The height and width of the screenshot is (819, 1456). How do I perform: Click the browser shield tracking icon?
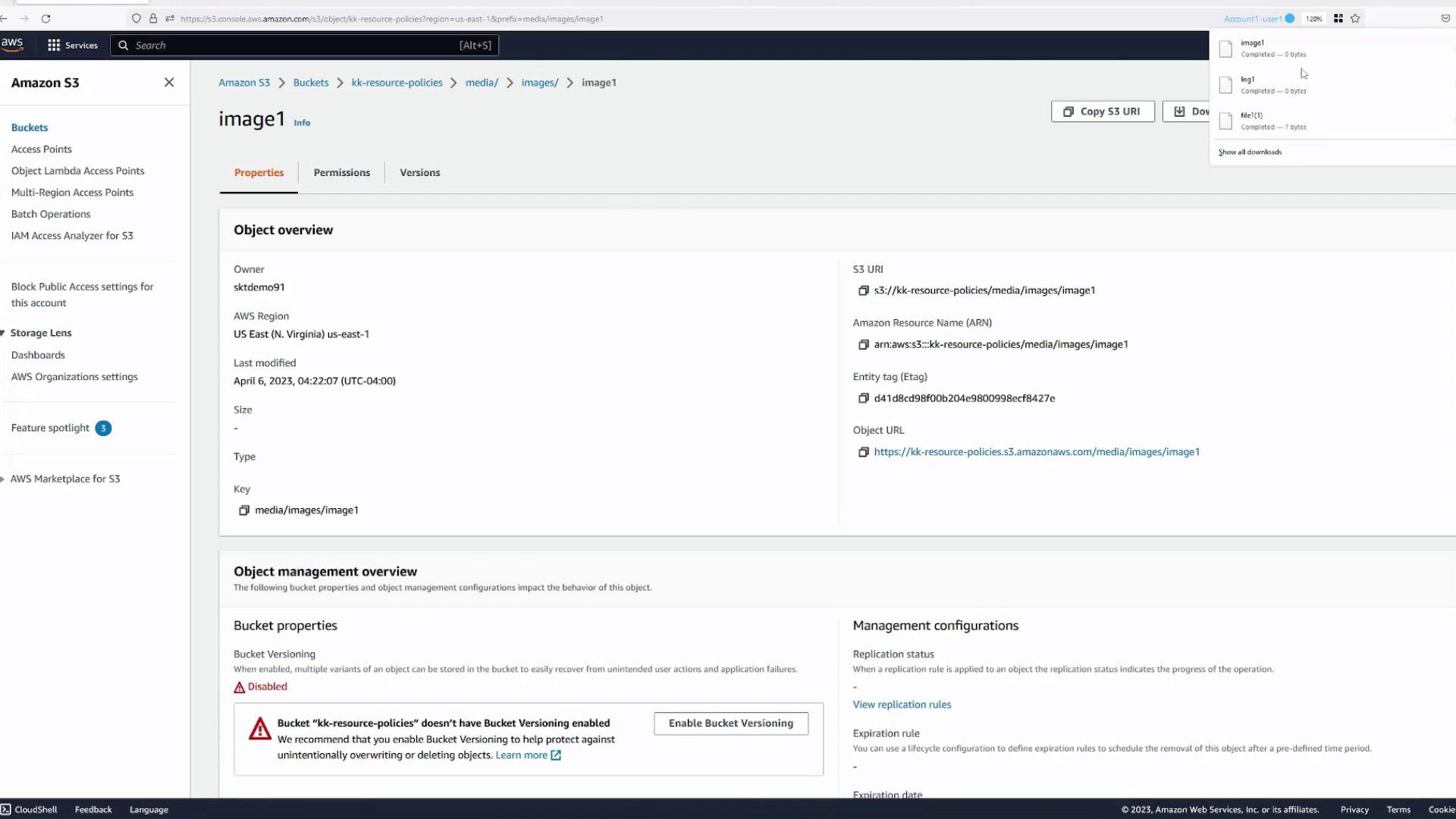(x=136, y=18)
